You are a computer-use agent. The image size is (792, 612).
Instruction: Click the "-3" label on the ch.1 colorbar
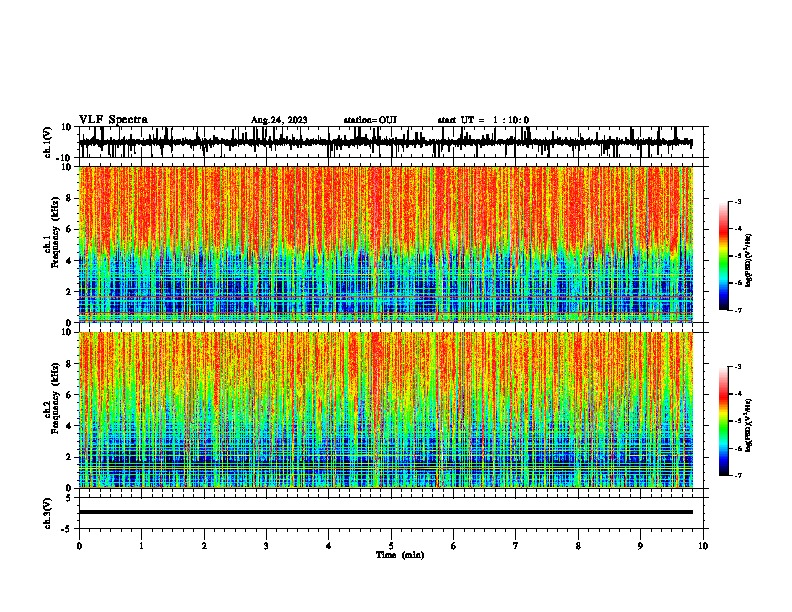(738, 201)
